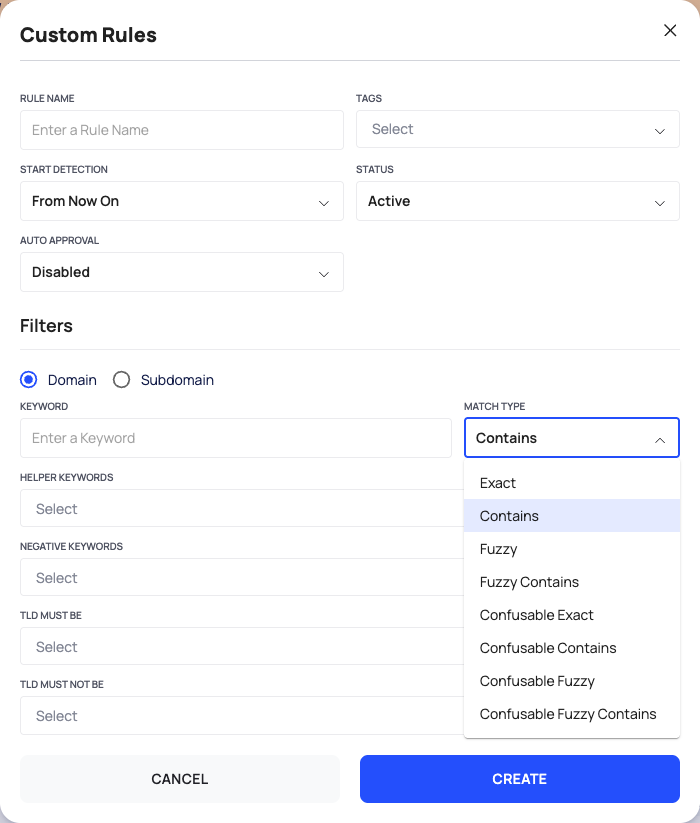
Task: Choose the Confusable Contains option
Action: (x=572, y=648)
